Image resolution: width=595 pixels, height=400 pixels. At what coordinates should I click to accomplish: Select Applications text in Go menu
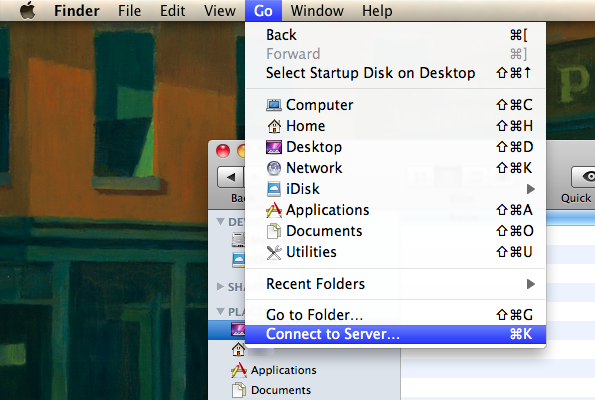click(x=328, y=210)
